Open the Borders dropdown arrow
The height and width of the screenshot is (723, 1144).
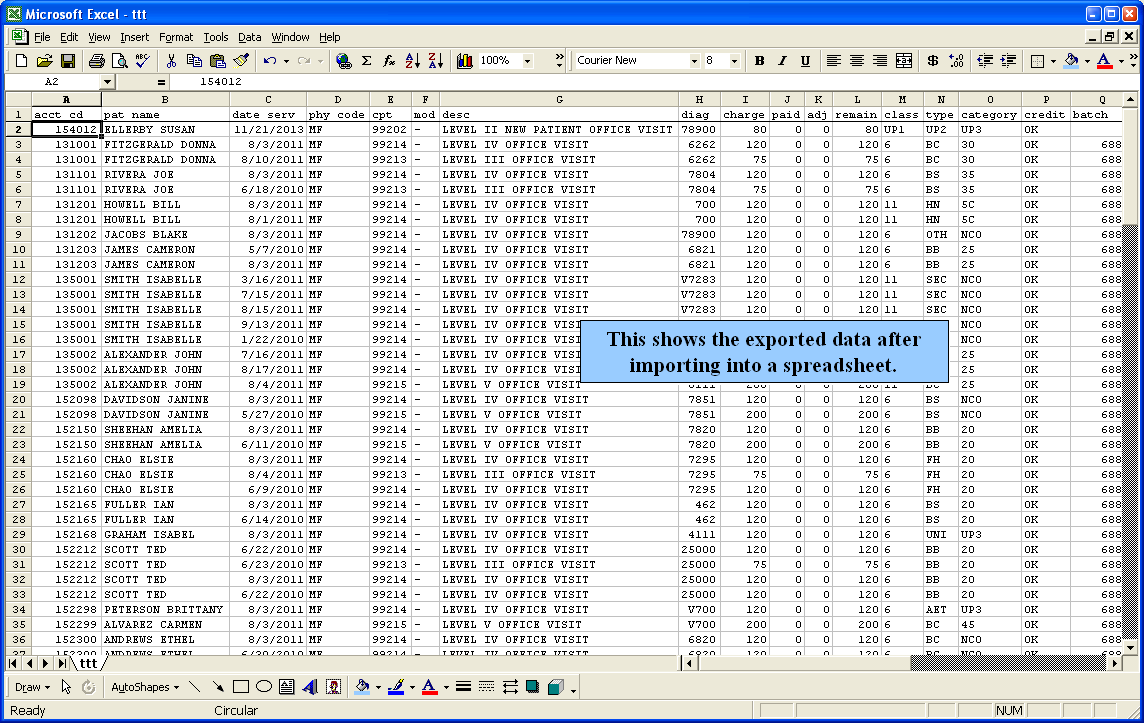[1053, 61]
